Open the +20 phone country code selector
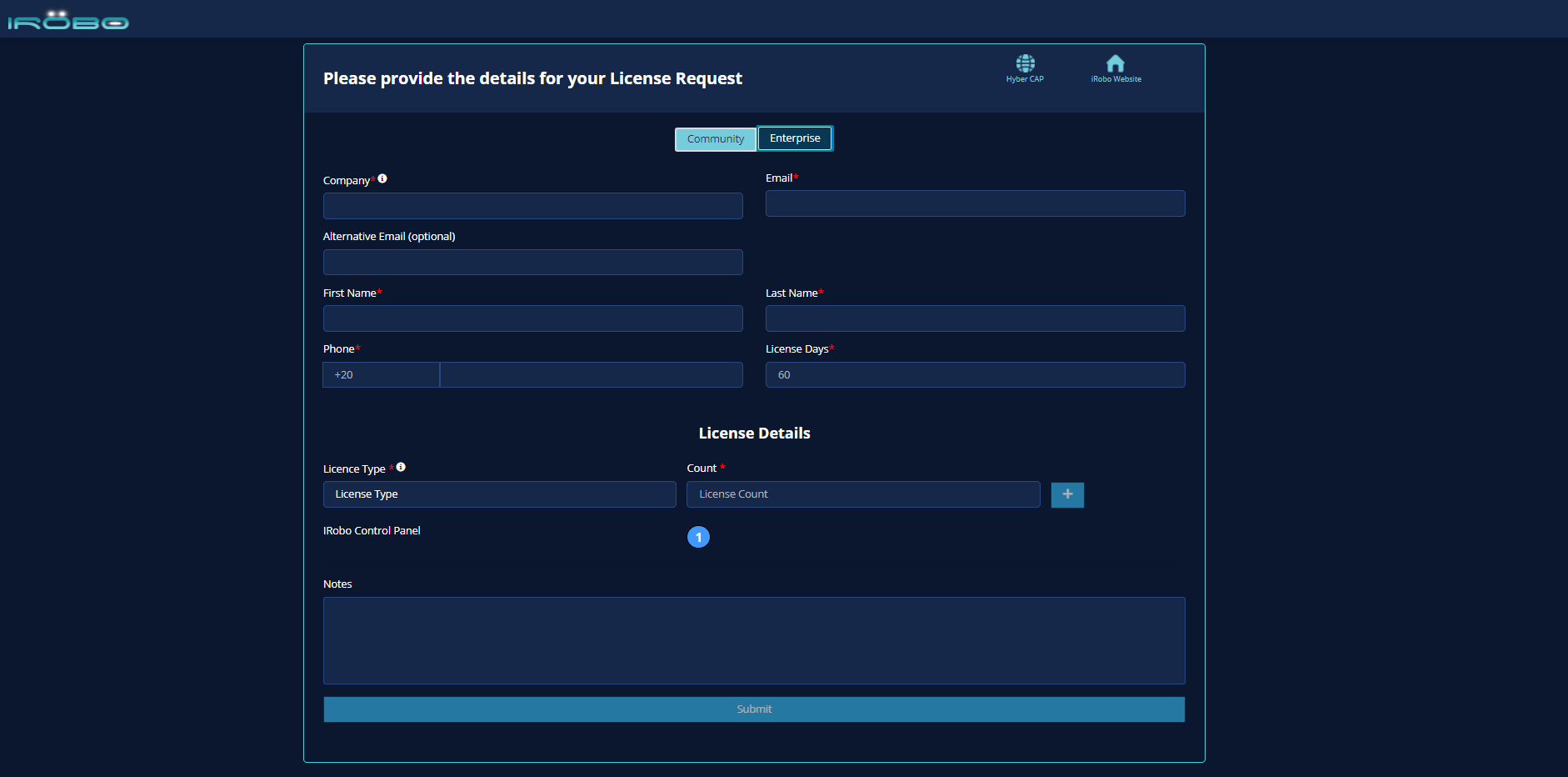Image resolution: width=1568 pixels, height=777 pixels. [381, 375]
